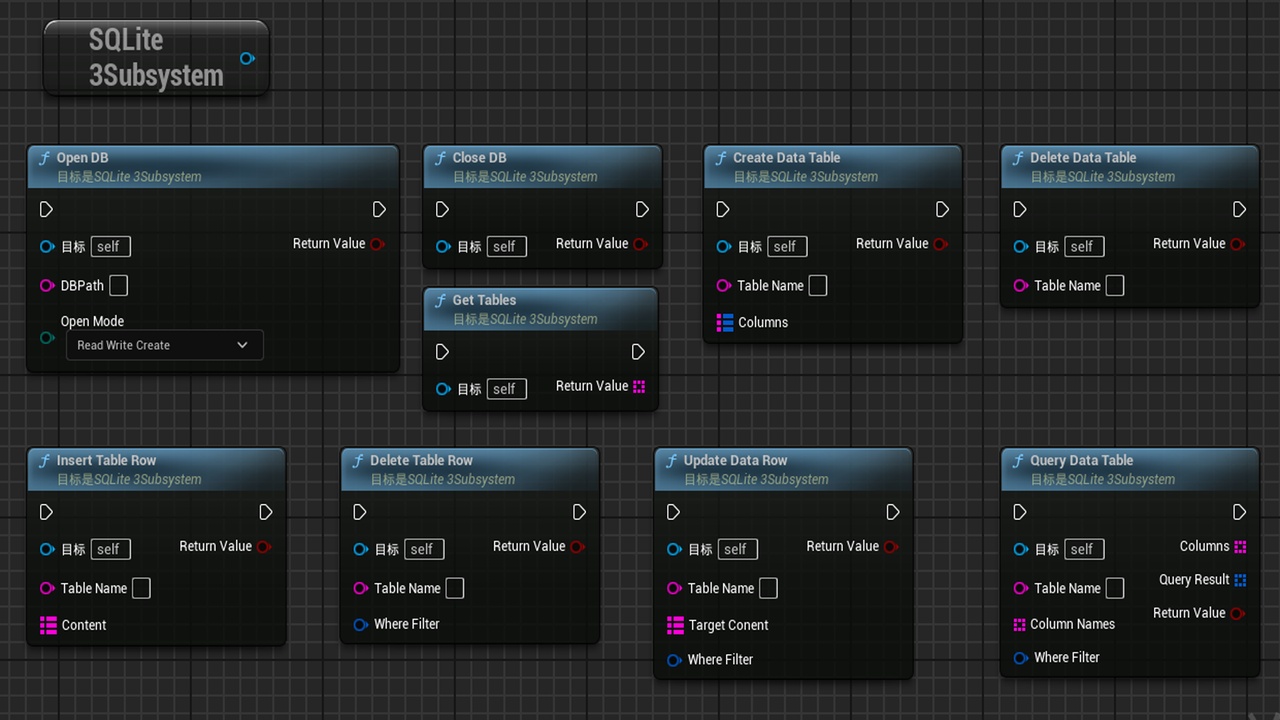Screen dimensions: 1280x720
Task: Select the Query Data Table node header
Action: tap(1130, 470)
